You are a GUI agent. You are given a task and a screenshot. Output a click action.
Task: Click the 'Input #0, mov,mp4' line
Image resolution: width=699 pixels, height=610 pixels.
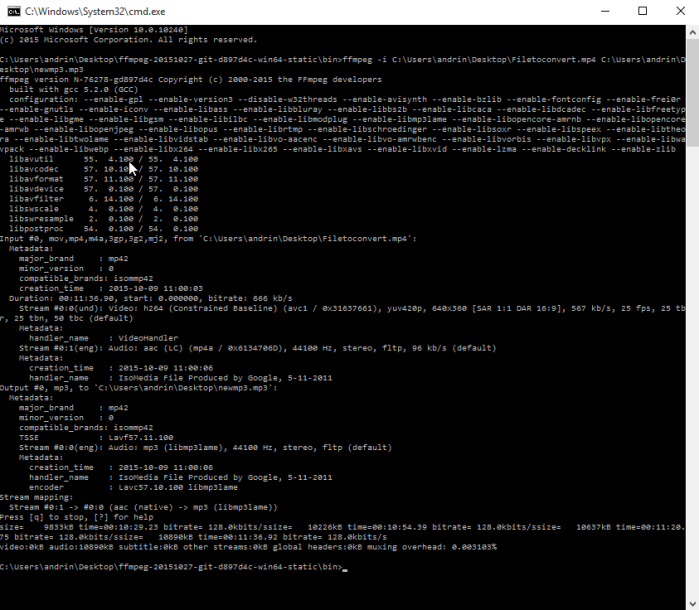click(208, 239)
